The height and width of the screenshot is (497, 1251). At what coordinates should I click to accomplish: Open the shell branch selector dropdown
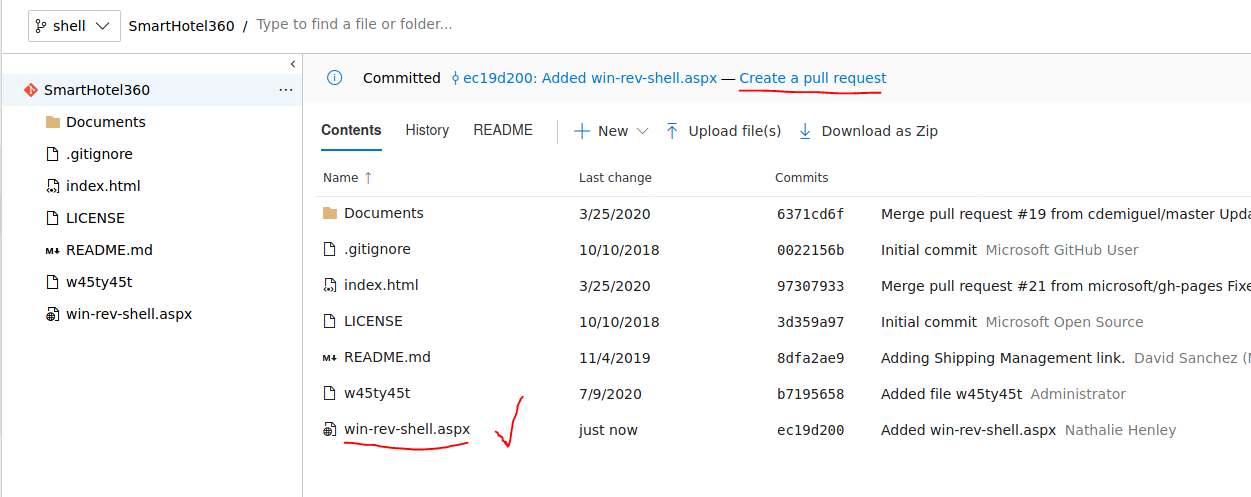pos(74,26)
